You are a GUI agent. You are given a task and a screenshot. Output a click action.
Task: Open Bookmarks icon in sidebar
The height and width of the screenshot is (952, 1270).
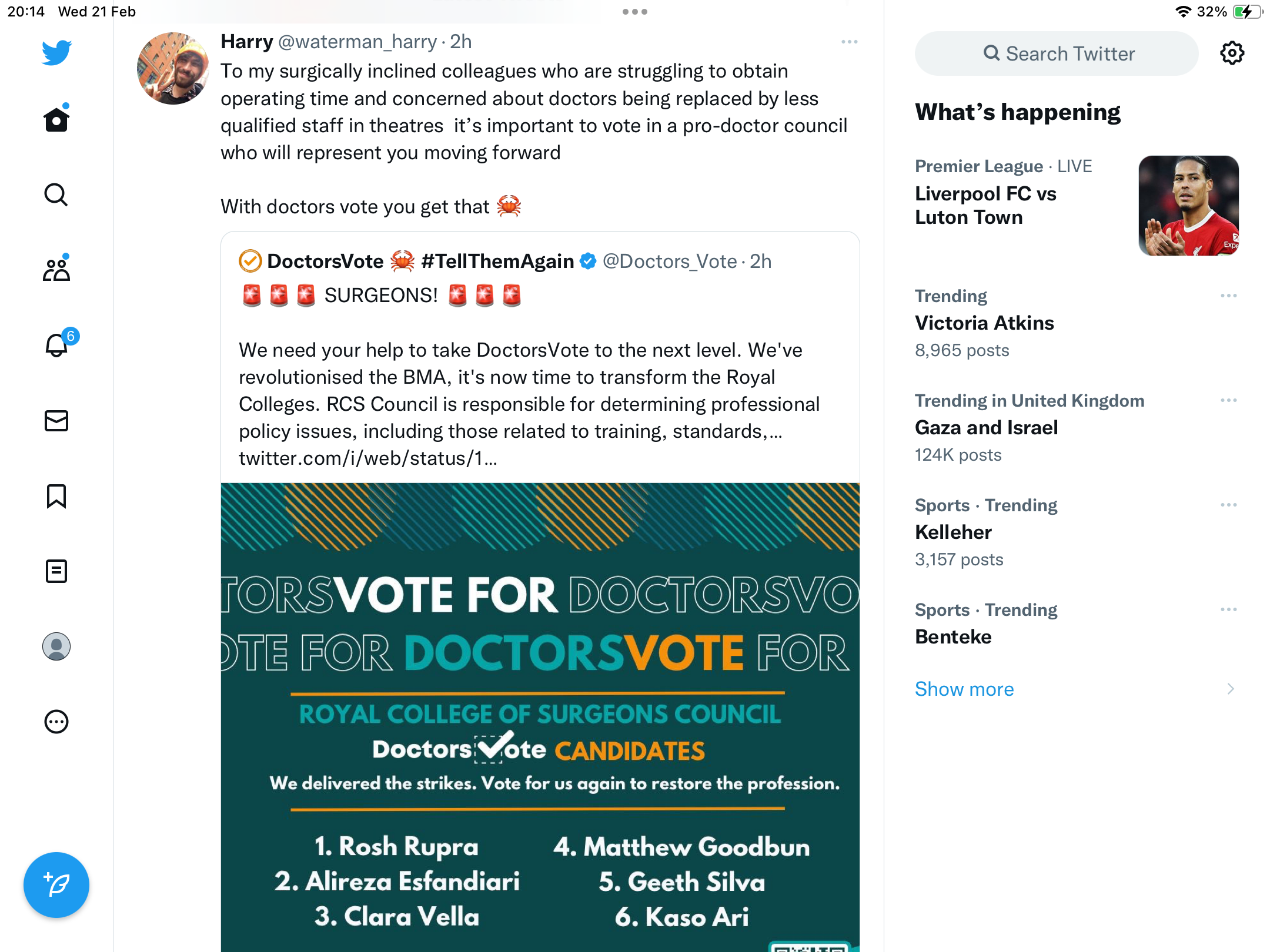(x=56, y=496)
